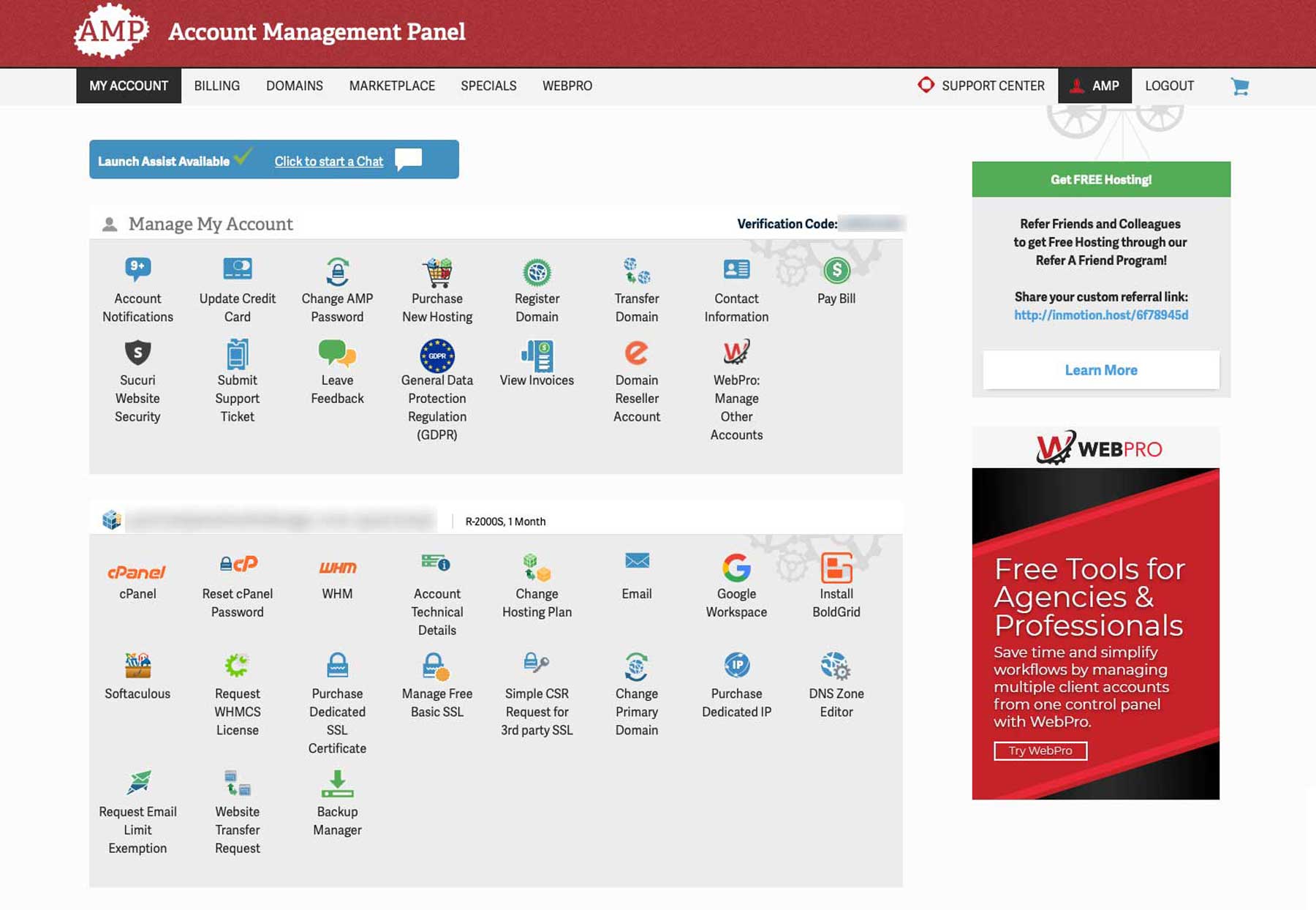Click the Learn More button
1316x910 pixels.
pos(1101,370)
